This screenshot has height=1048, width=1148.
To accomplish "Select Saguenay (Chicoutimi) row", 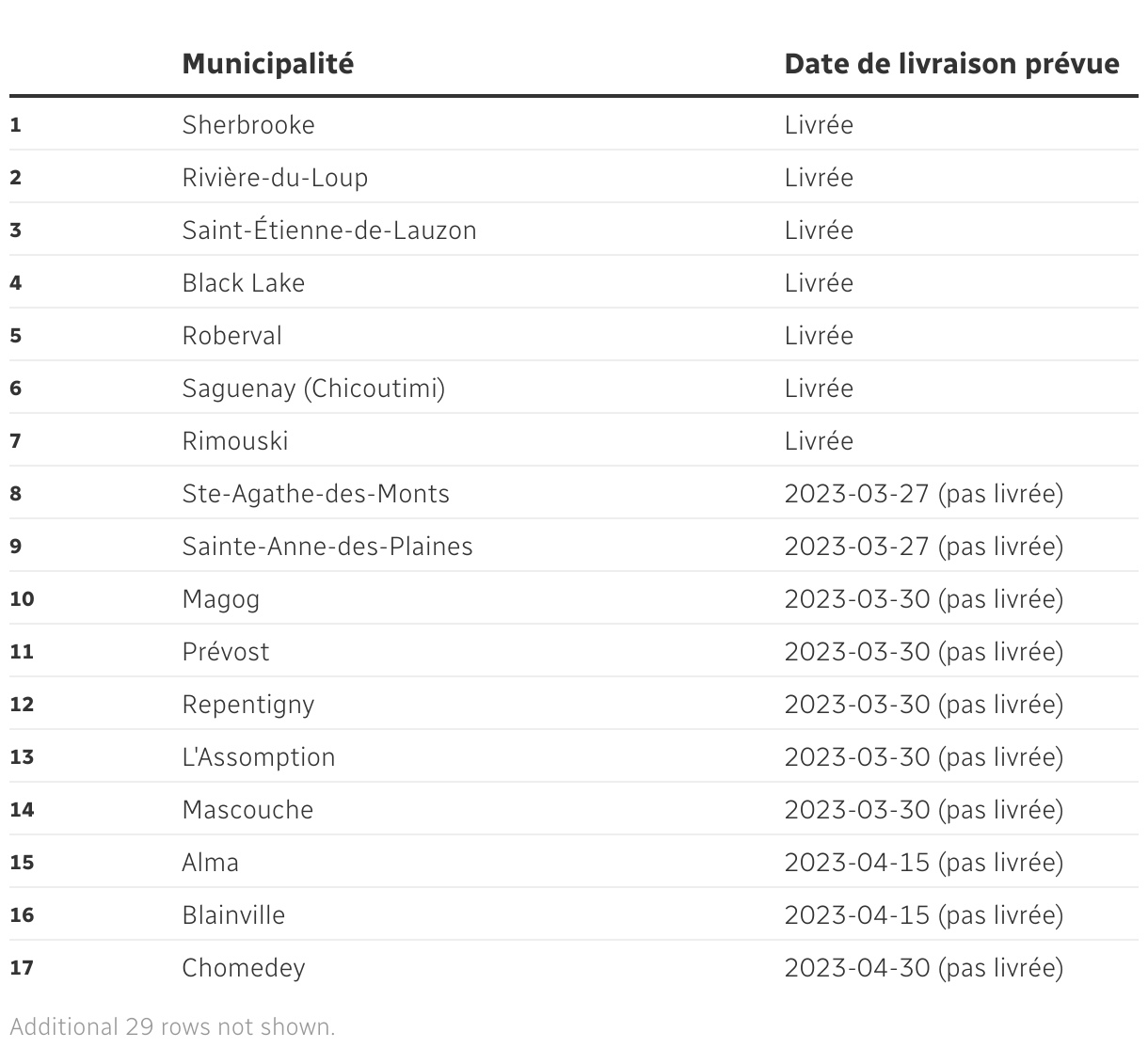I will (x=313, y=389).
